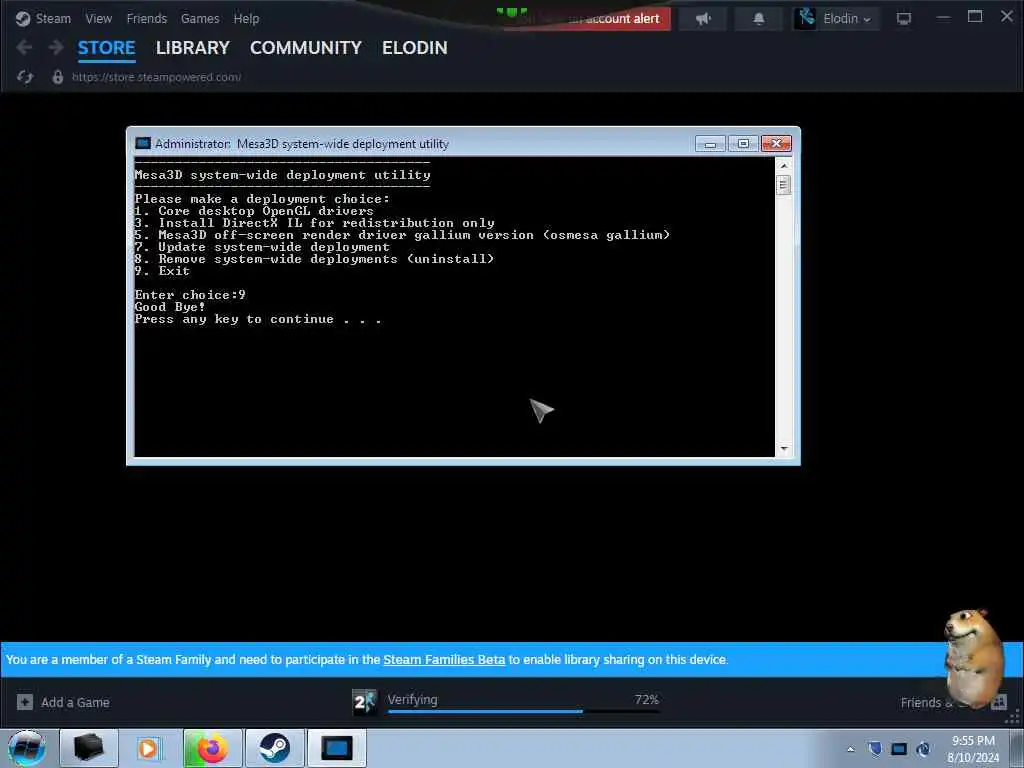The height and width of the screenshot is (768, 1024).
Task: Click the verifying game thumbnail icon
Action: [364, 703]
